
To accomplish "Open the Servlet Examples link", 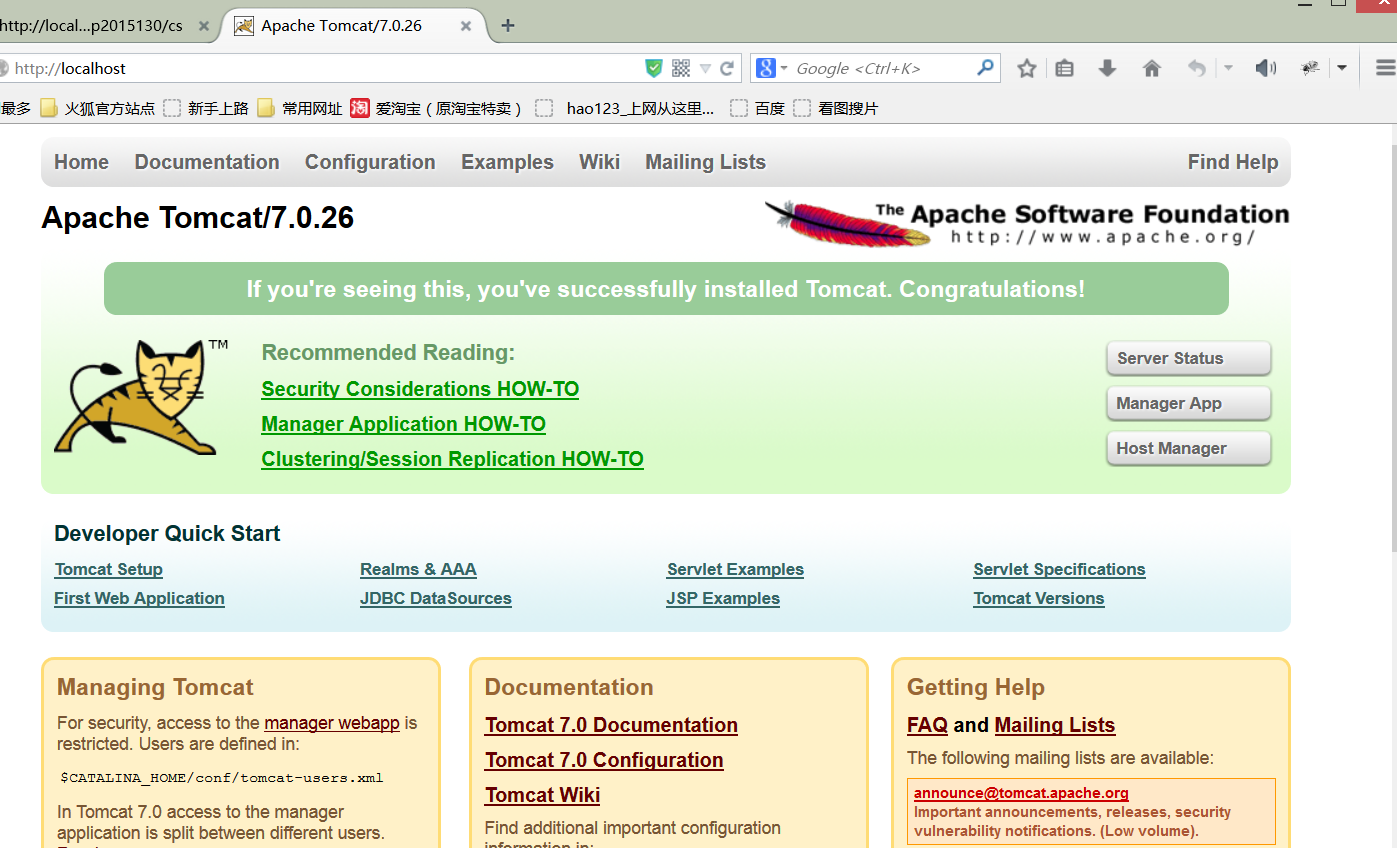I will tap(735, 569).
